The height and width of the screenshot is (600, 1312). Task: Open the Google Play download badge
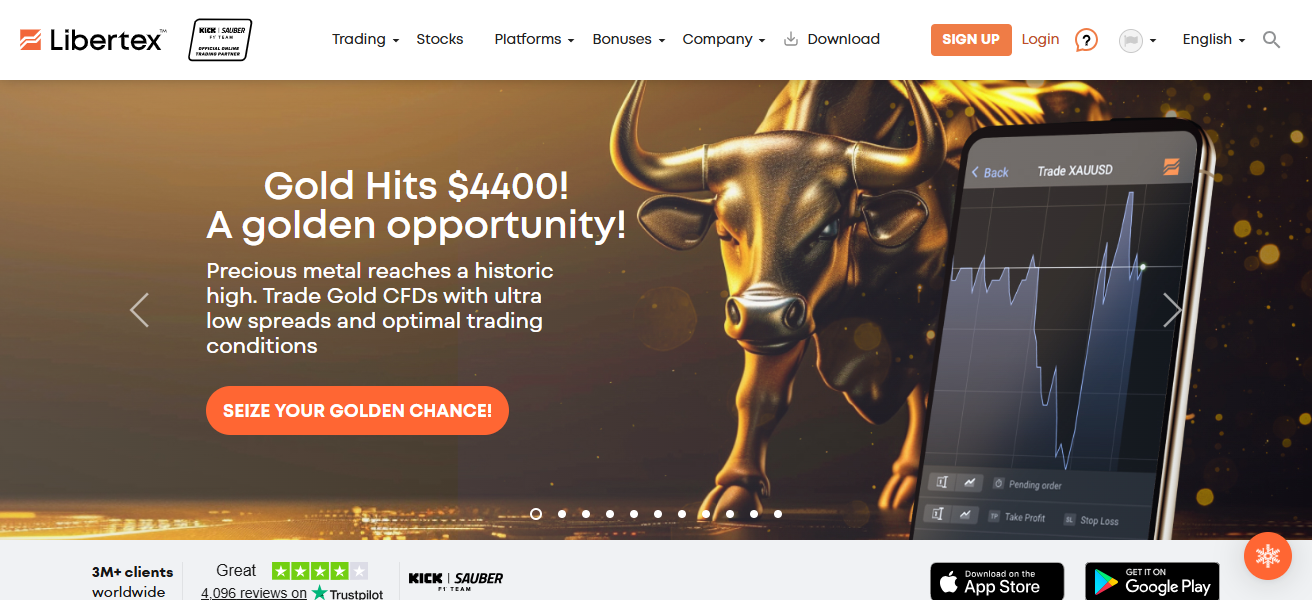point(1152,582)
